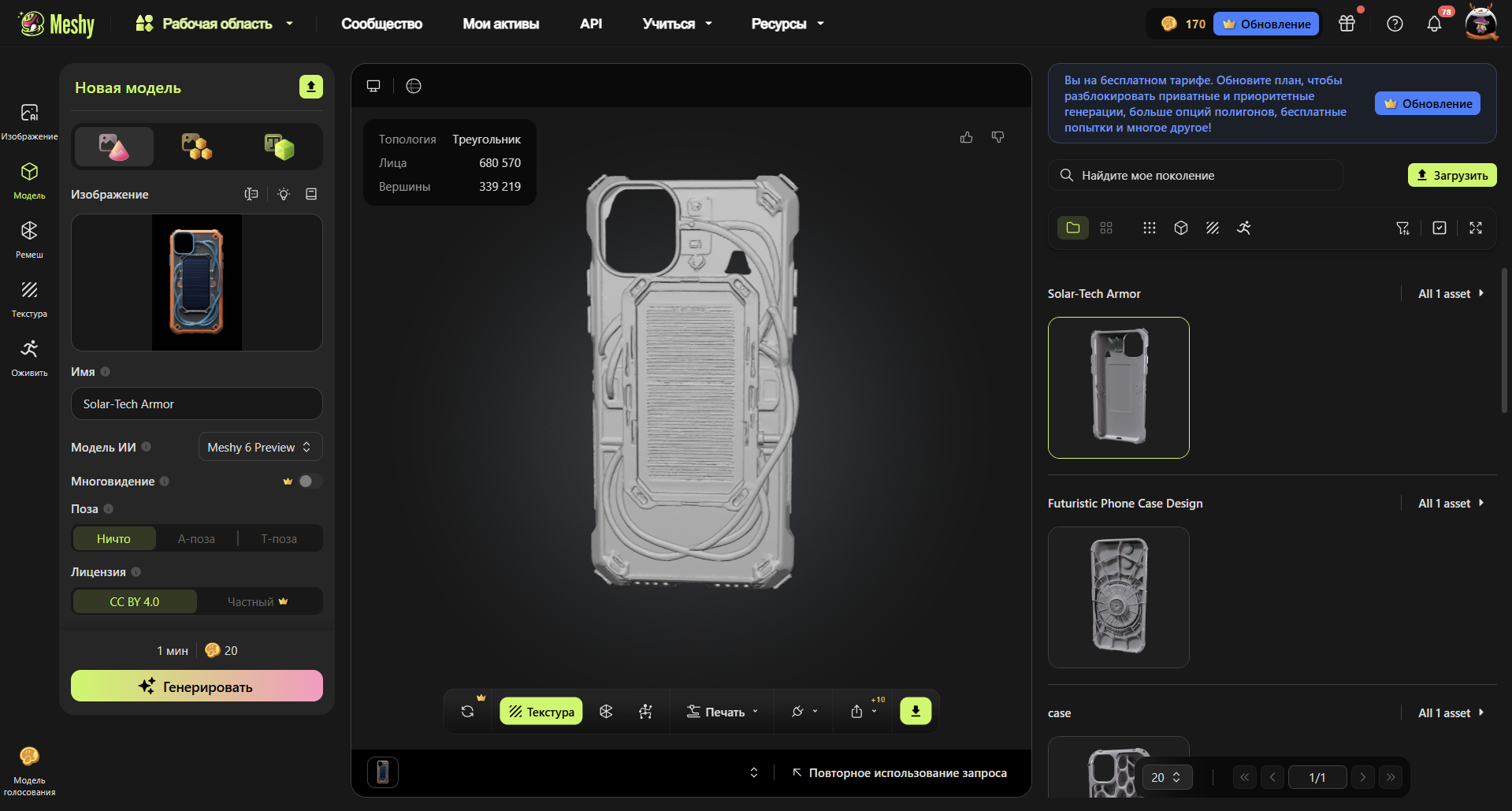
Task: Open the API menu item
Action: 591,24
